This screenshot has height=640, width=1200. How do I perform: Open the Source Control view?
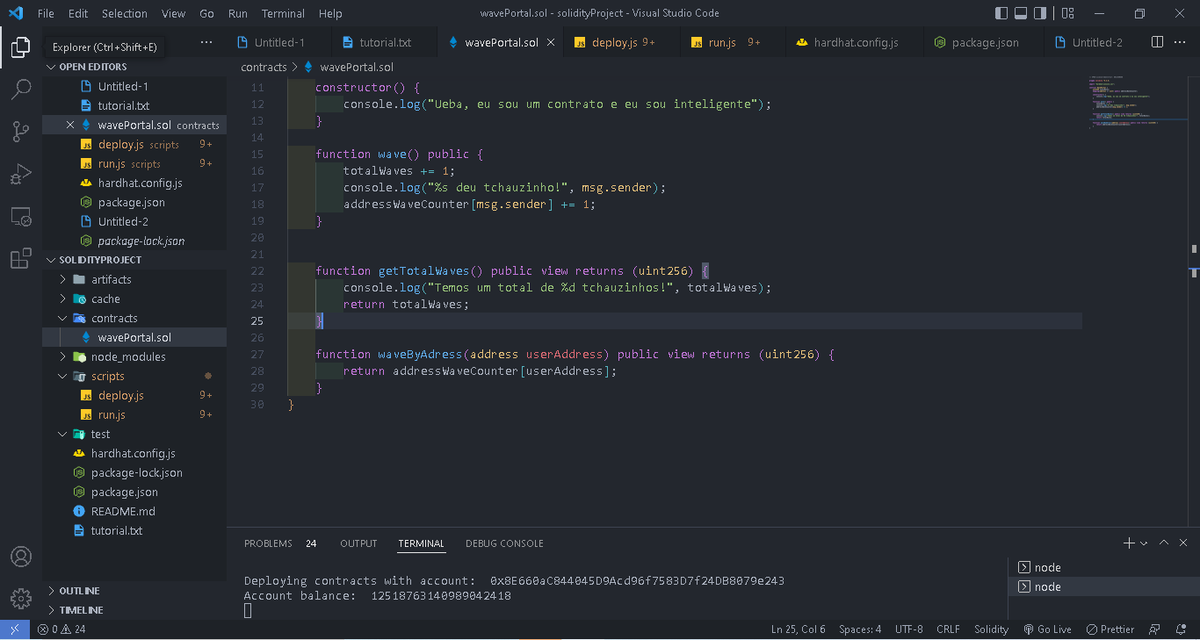21,131
